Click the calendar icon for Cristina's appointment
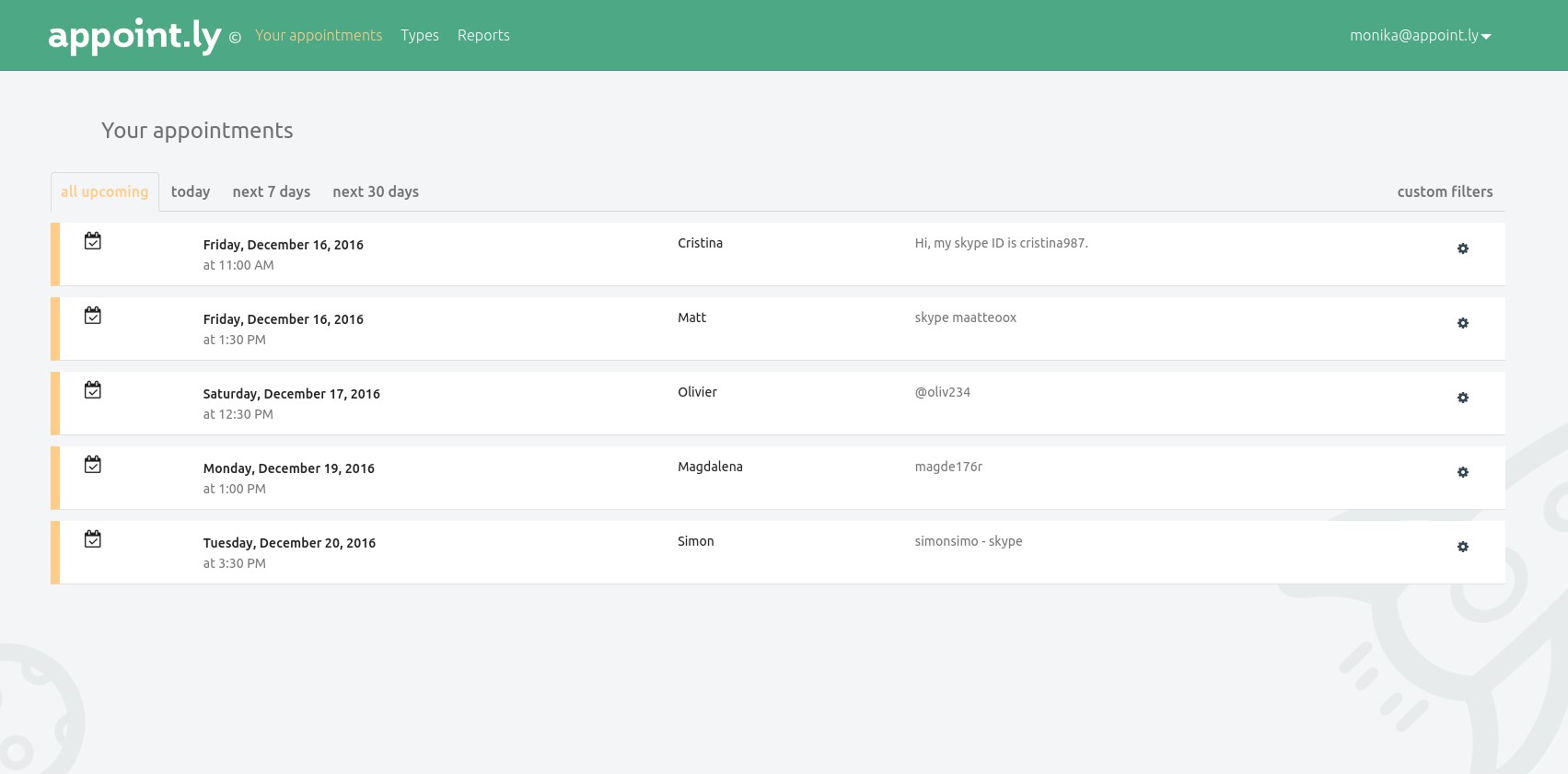The width and height of the screenshot is (1568, 774). (x=93, y=241)
